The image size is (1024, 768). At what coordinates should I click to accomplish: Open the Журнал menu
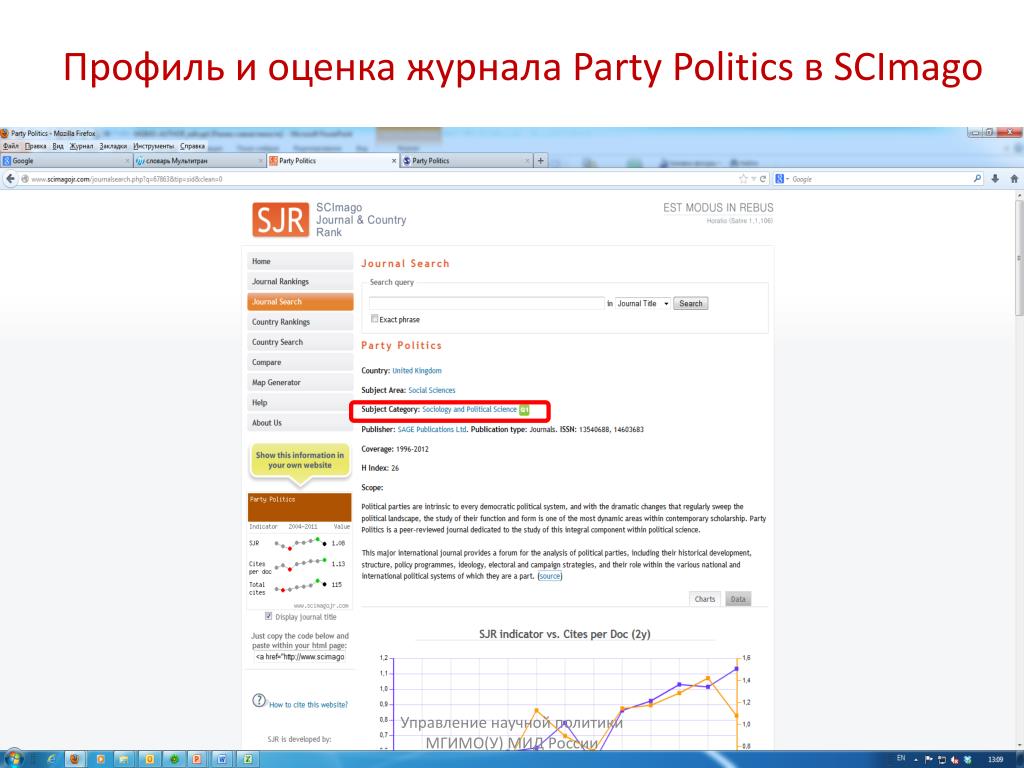(81, 146)
